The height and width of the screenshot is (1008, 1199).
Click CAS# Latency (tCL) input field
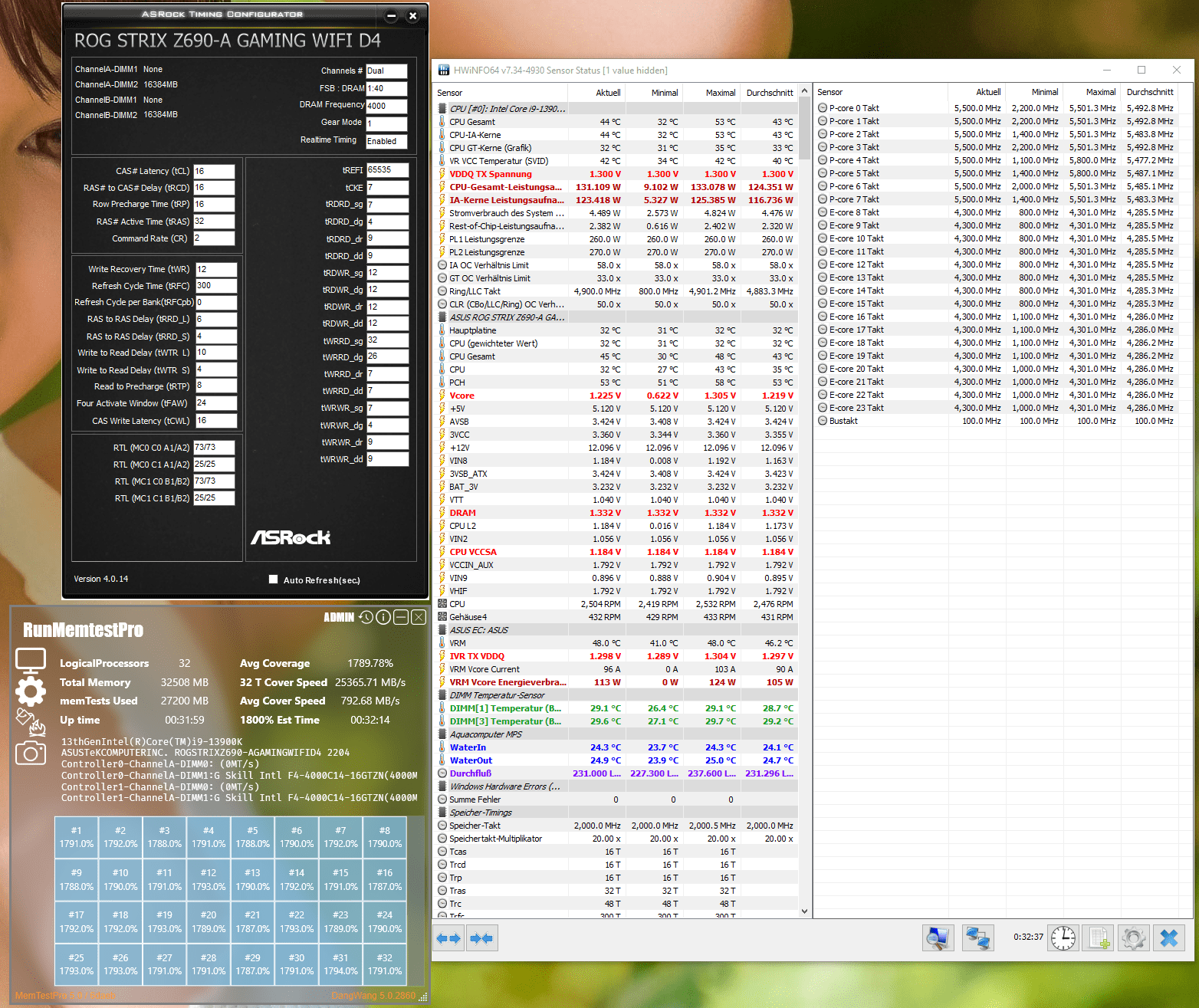(214, 172)
